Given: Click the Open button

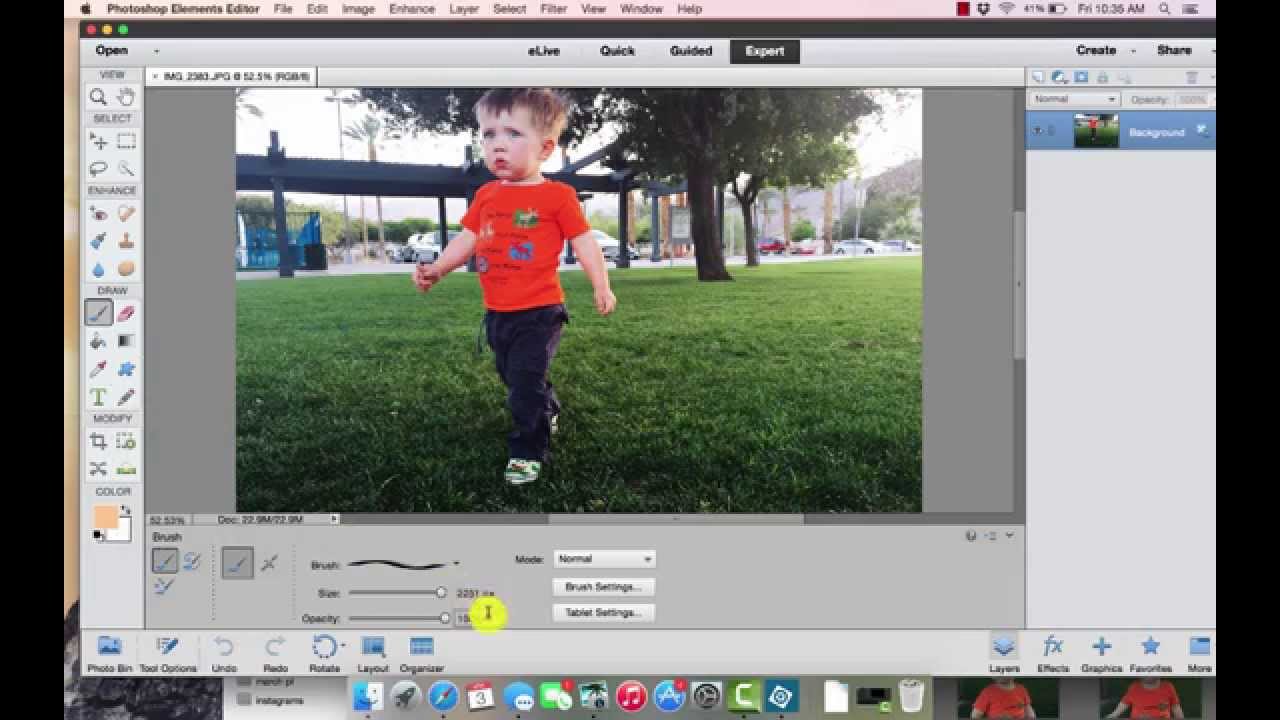Looking at the screenshot, I should click(112, 51).
